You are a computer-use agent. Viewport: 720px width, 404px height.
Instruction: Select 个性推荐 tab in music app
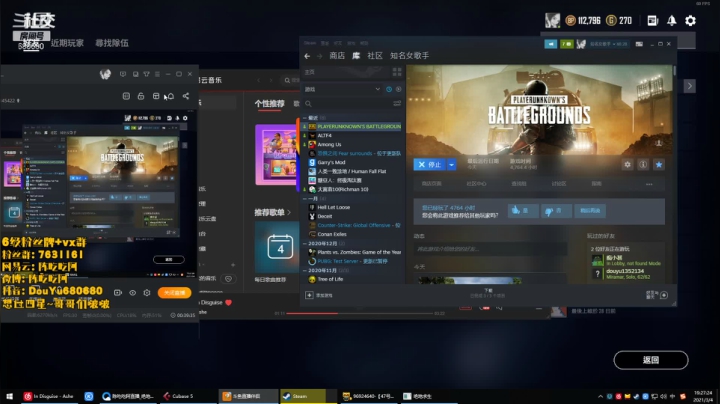pos(270,103)
